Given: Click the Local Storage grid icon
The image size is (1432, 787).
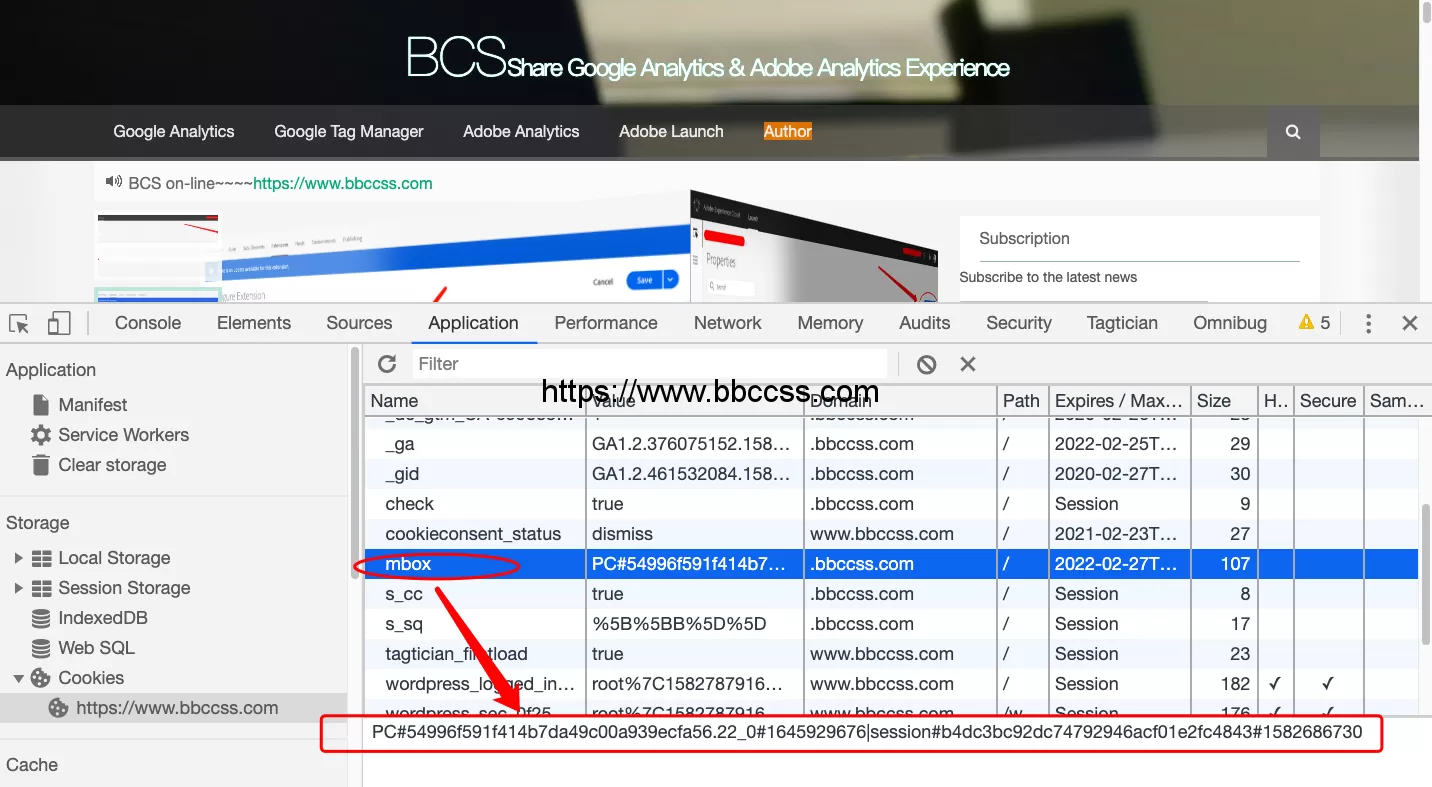Looking at the screenshot, I should click(41, 558).
